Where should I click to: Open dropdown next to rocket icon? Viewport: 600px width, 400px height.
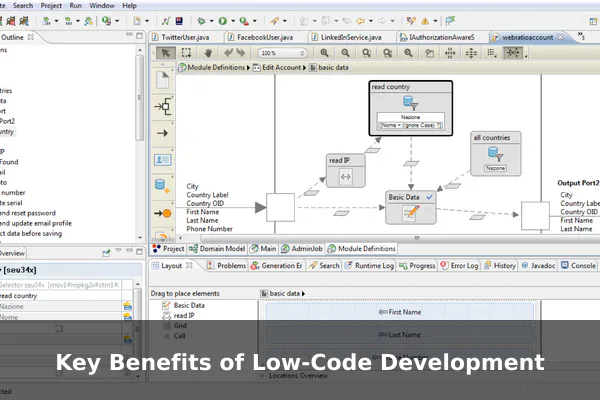tap(285, 21)
